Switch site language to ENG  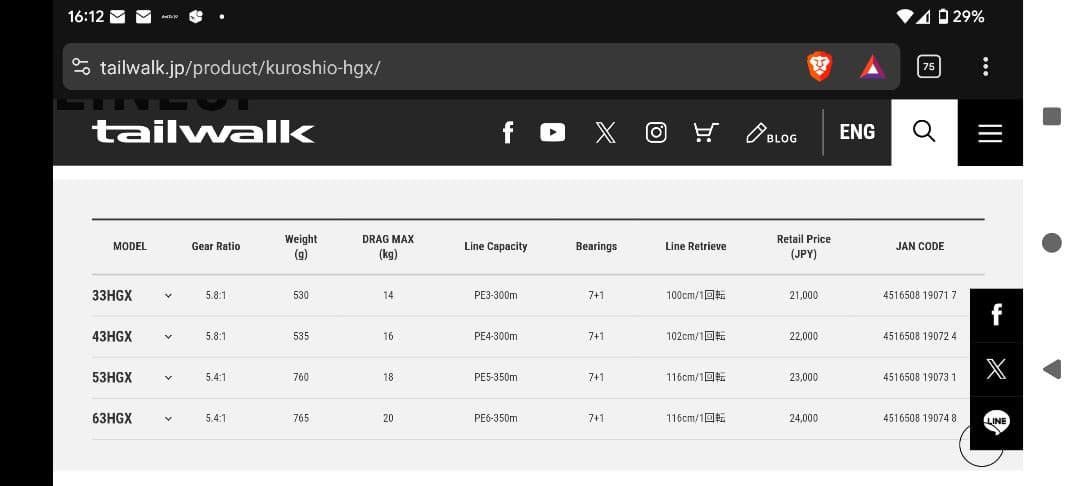[857, 132]
